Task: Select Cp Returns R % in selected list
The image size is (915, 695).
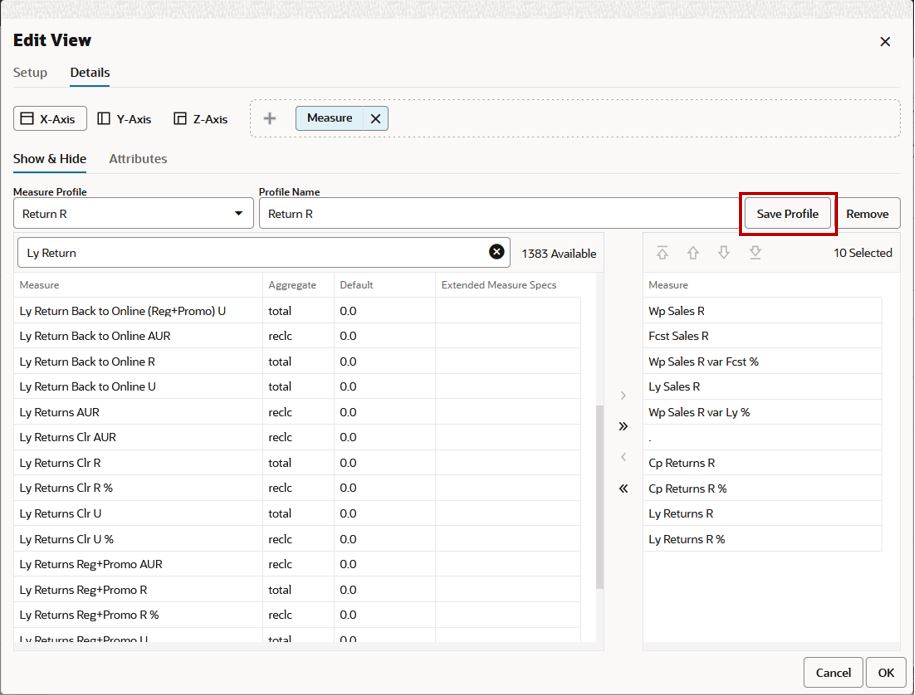Action: (x=762, y=488)
